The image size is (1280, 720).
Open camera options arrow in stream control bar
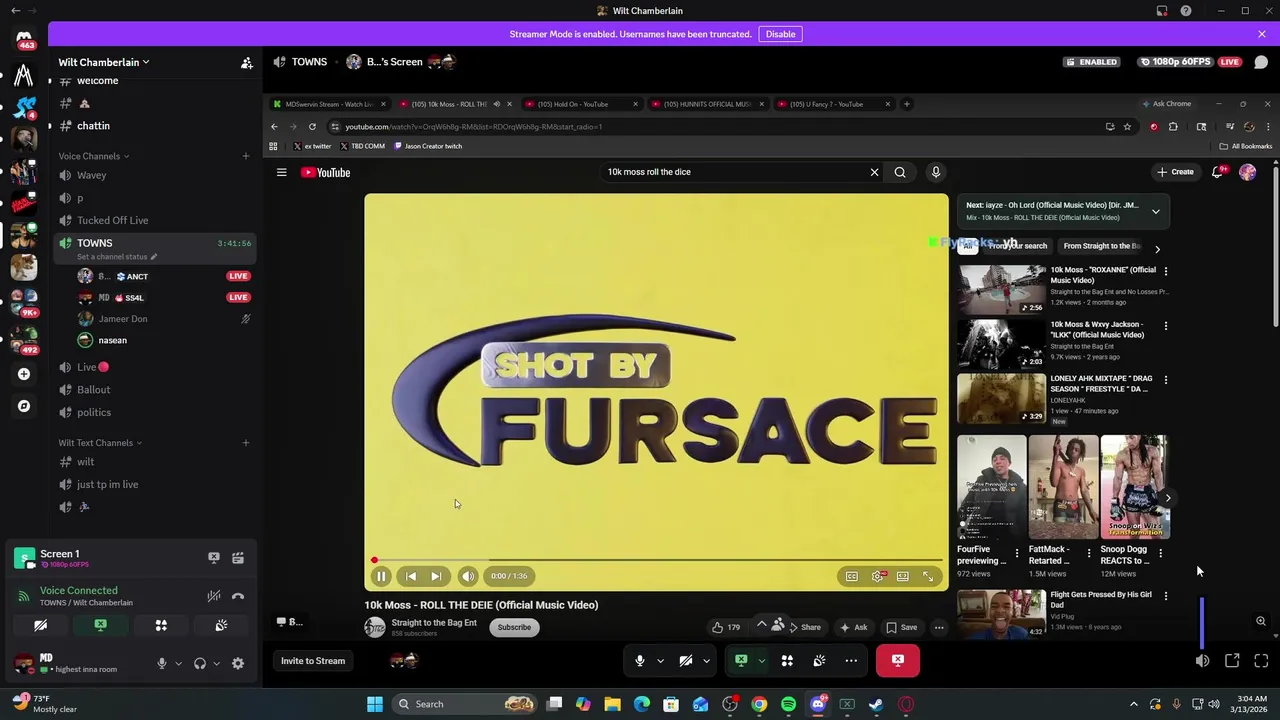point(706,661)
